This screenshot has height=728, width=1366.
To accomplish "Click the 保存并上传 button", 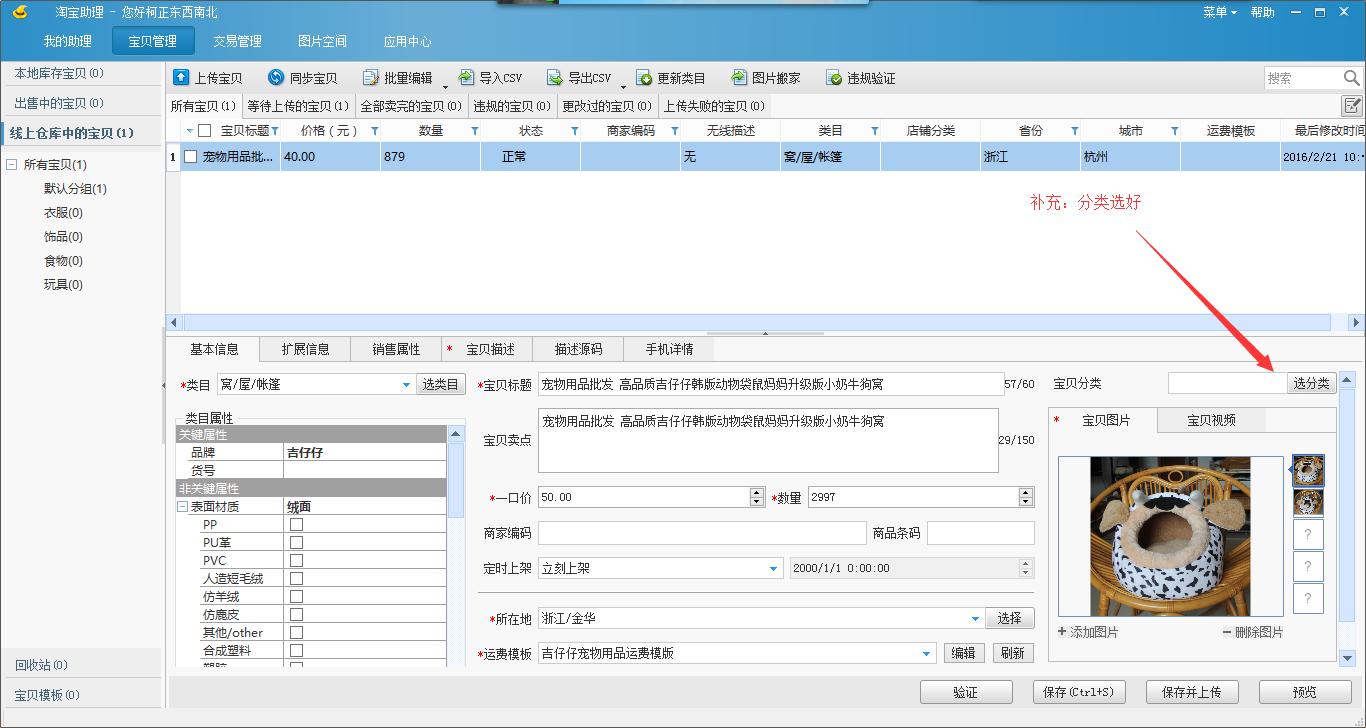I will [x=1191, y=691].
